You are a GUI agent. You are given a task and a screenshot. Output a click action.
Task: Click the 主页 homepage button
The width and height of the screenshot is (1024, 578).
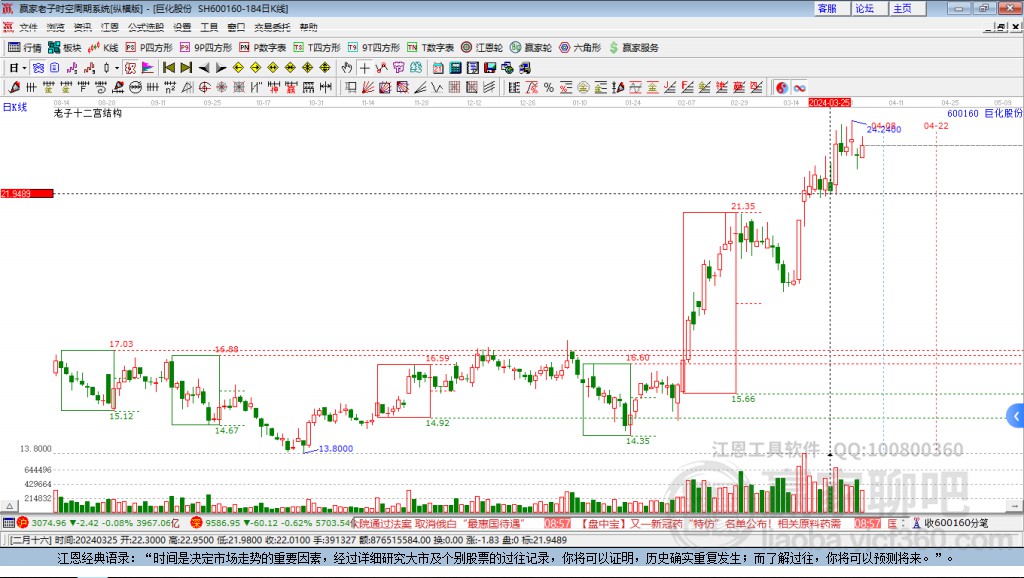coord(907,8)
